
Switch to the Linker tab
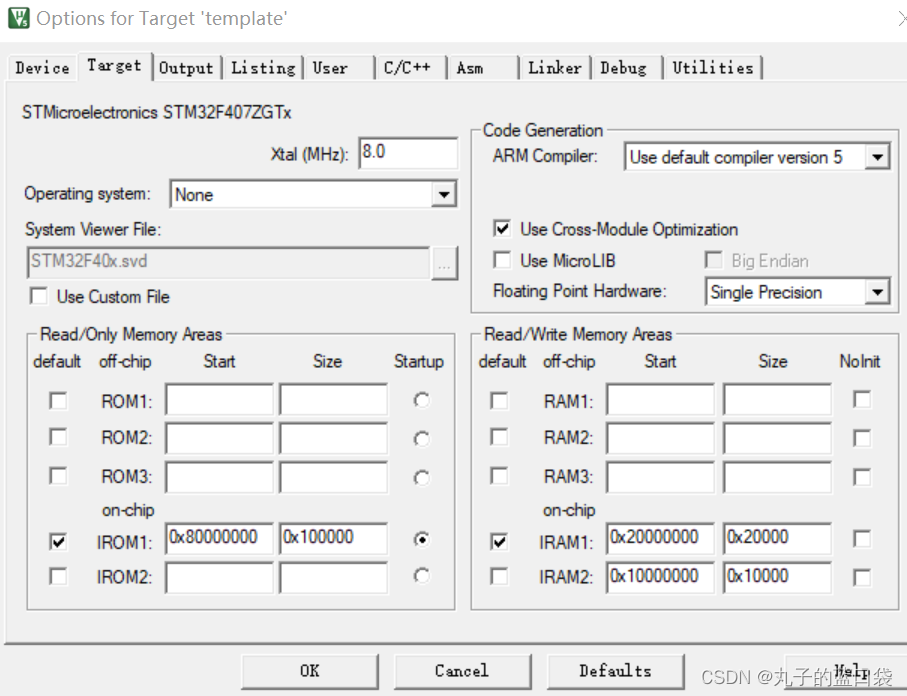pyautogui.click(x=555, y=68)
